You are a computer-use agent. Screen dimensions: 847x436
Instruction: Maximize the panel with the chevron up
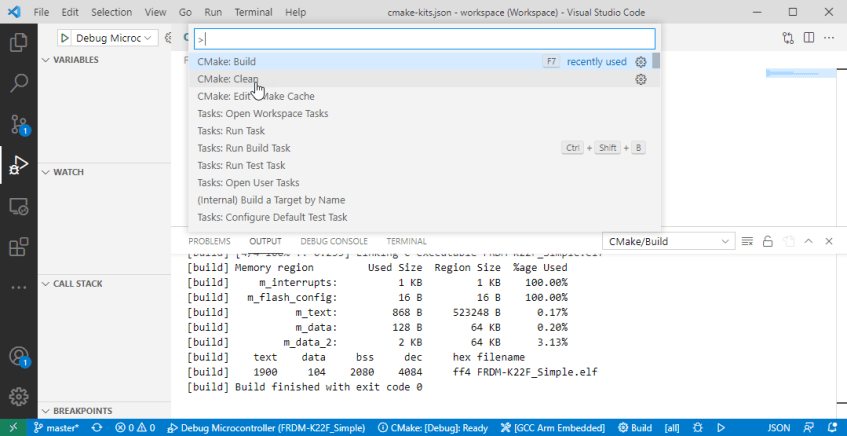[809, 241]
